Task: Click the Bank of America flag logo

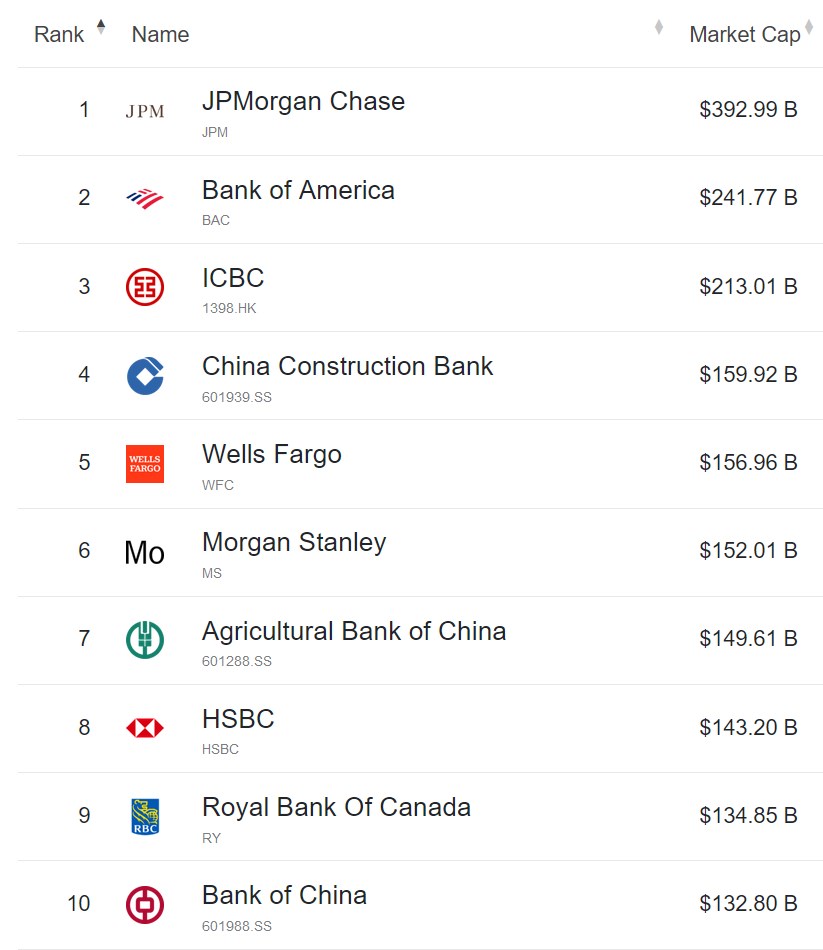Action: click(145, 198)
